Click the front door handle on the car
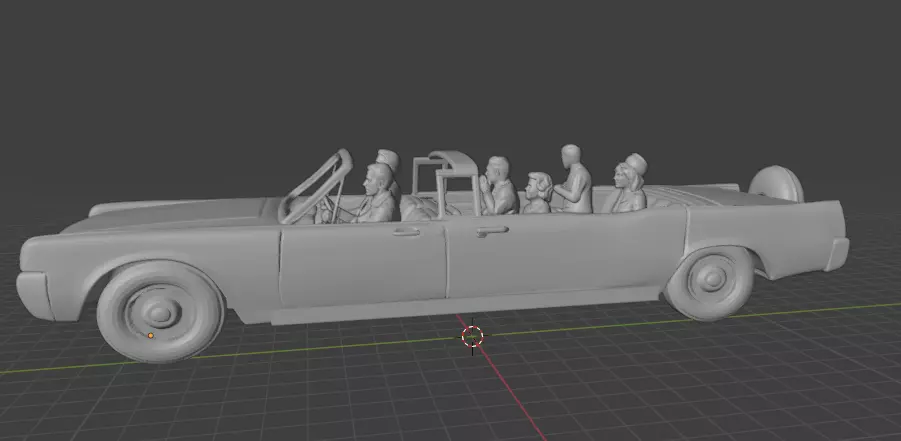The image size is (901, 441). [406, 232]
